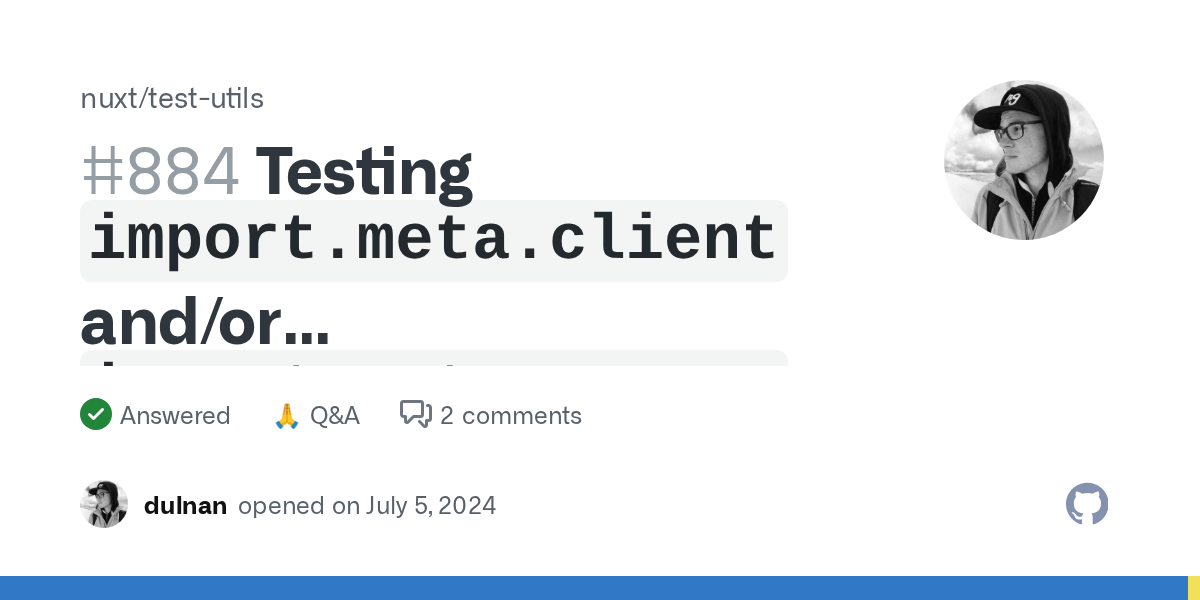This screenshot has height=600, width=1200.
Task: Click the yellow language bar segment
Action: coord(1193,588)
